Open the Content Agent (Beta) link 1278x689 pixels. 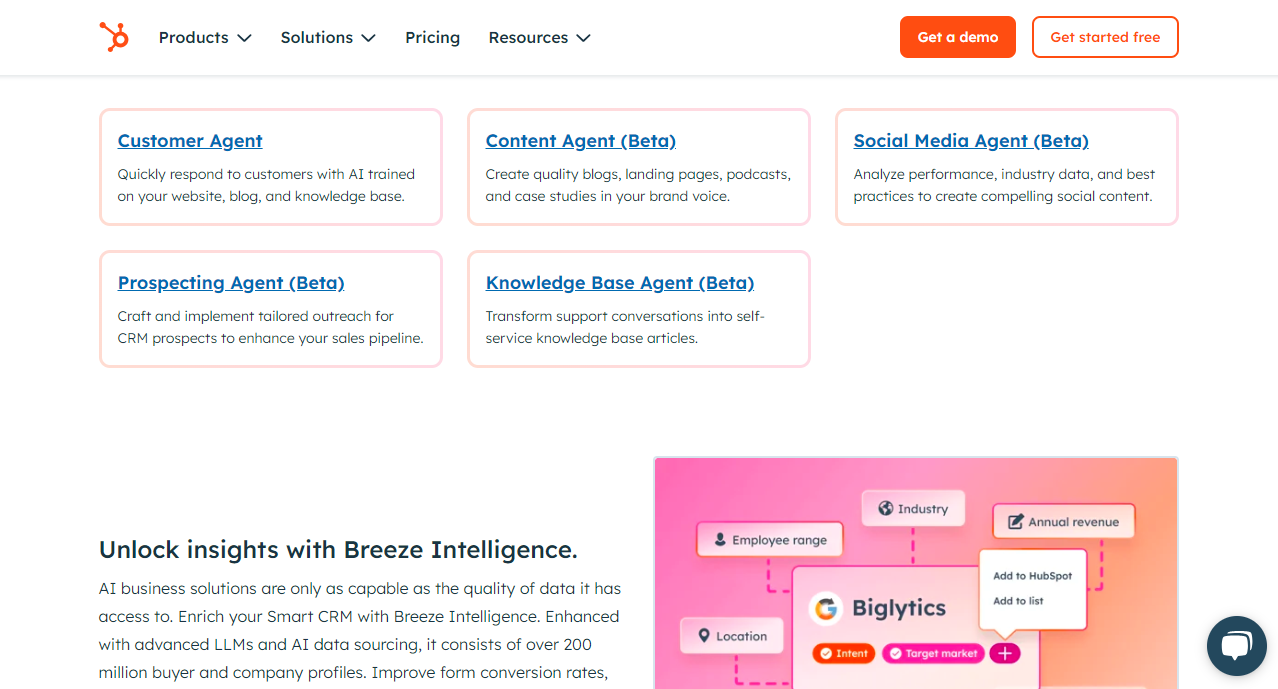580,141
